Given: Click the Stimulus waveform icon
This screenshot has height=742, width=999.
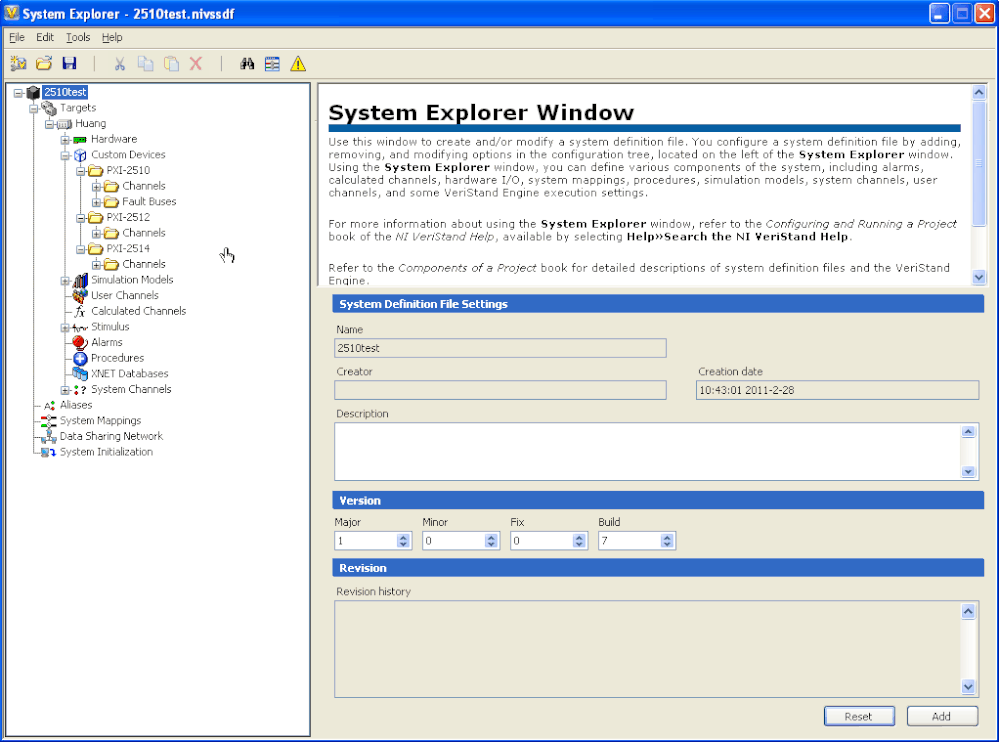Looking at the screenshot, I should point(80,327).
